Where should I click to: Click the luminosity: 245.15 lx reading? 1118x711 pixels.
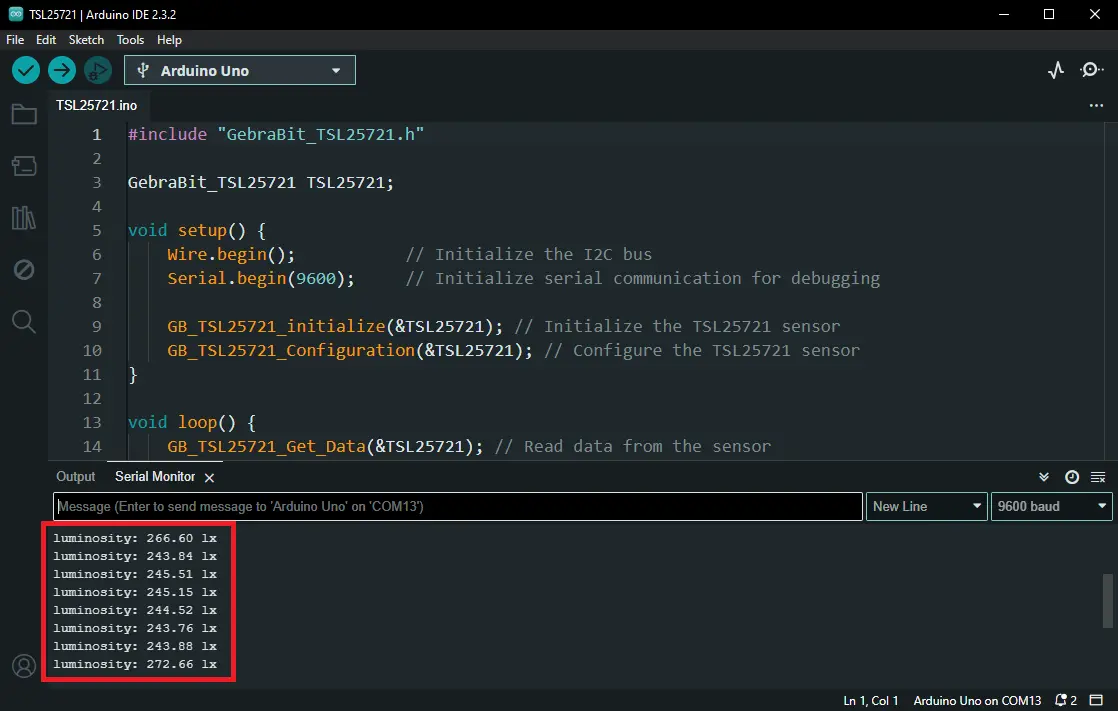(135, 593)
